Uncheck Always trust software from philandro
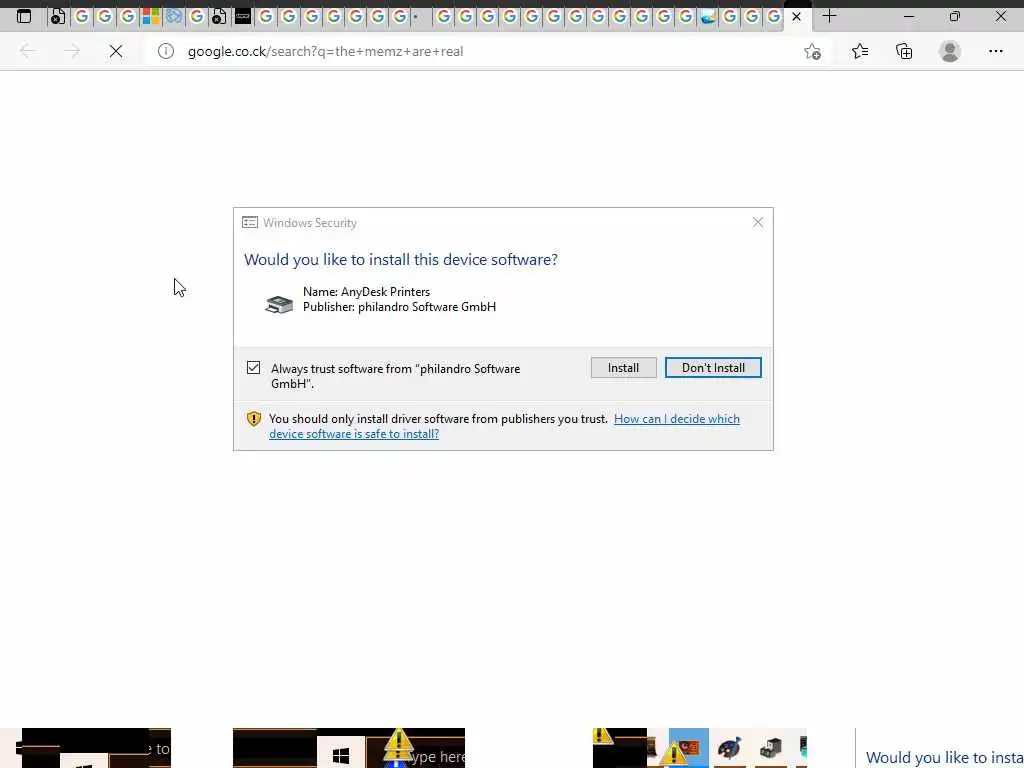The width and height of the screenshot is (1024, 768). click(253, 368)
